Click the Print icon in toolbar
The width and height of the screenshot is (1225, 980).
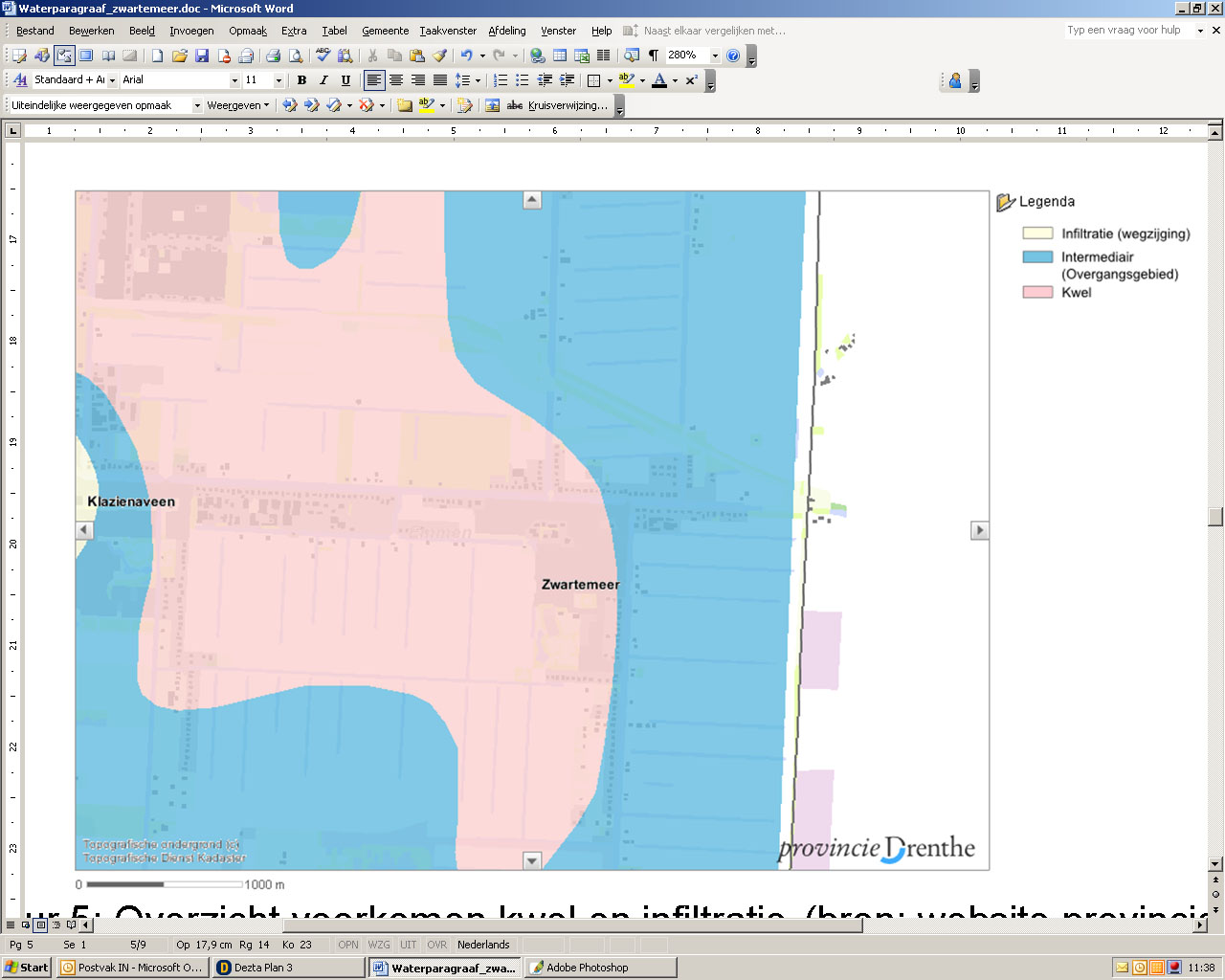pos(273,56)
